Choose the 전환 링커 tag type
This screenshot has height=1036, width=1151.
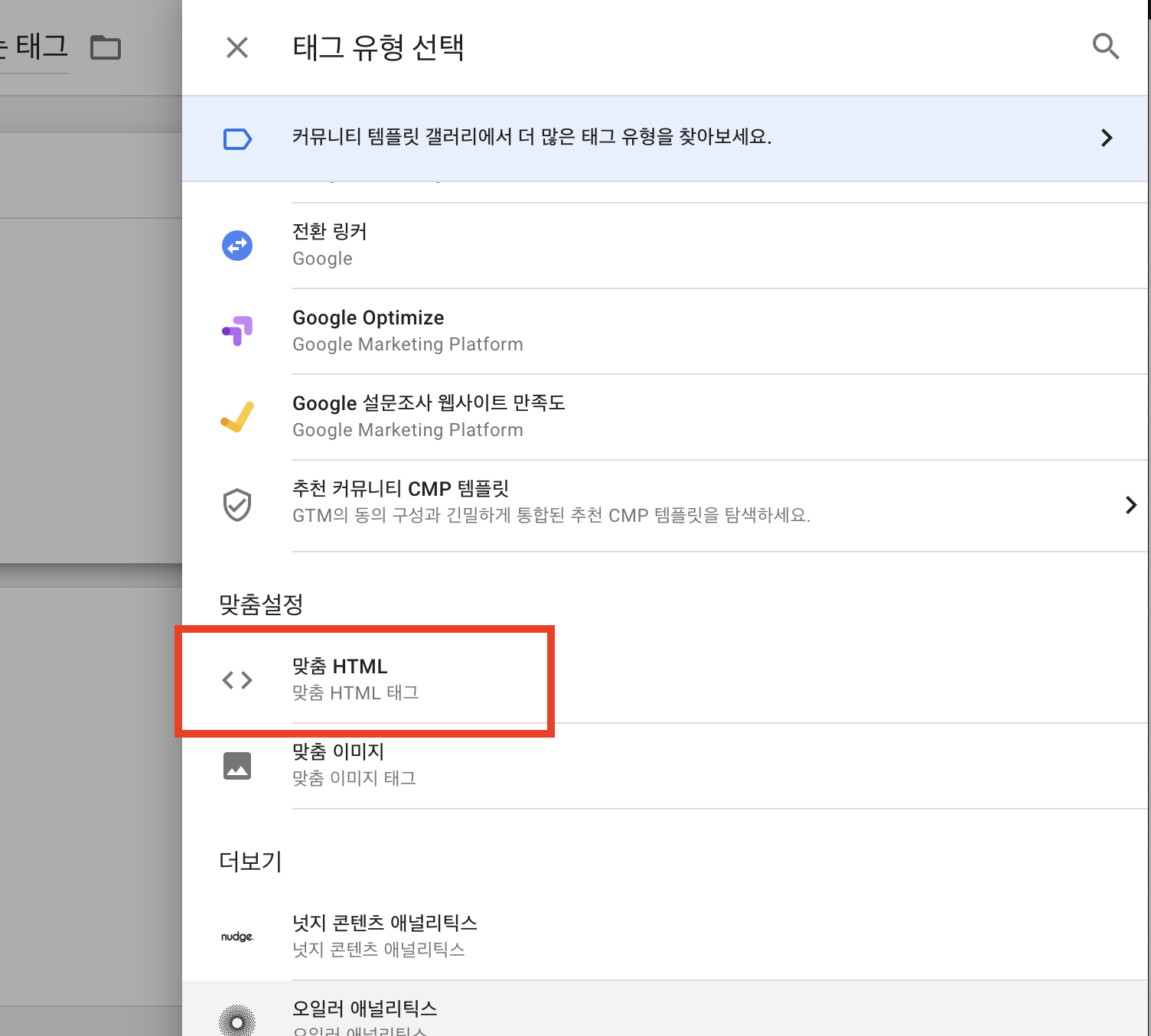[x=383, y=243]
